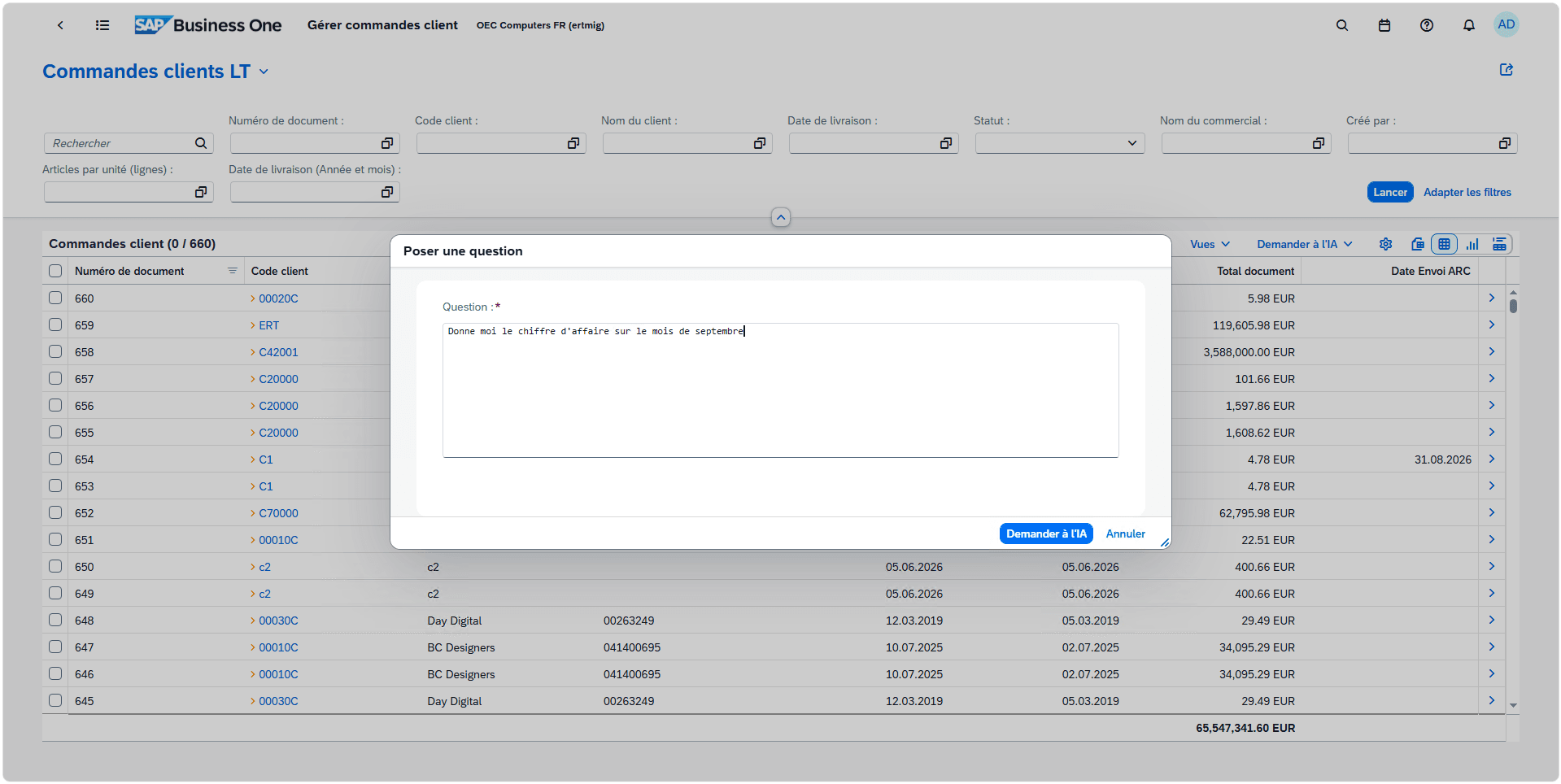The image size is (1561, 784).
Task: Open value help for Créé par filter
Action: click(1505, 143)
